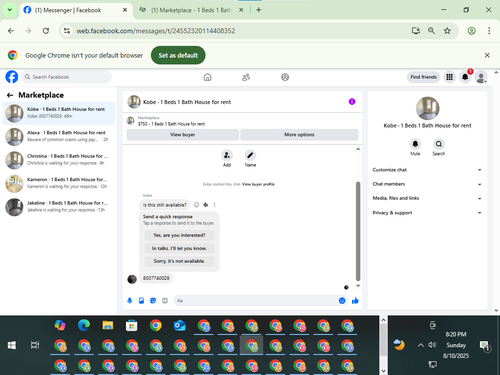This screenshot has width=500, height=375.
Task: Open the account profile avatar menu
Action: point(481,77)
